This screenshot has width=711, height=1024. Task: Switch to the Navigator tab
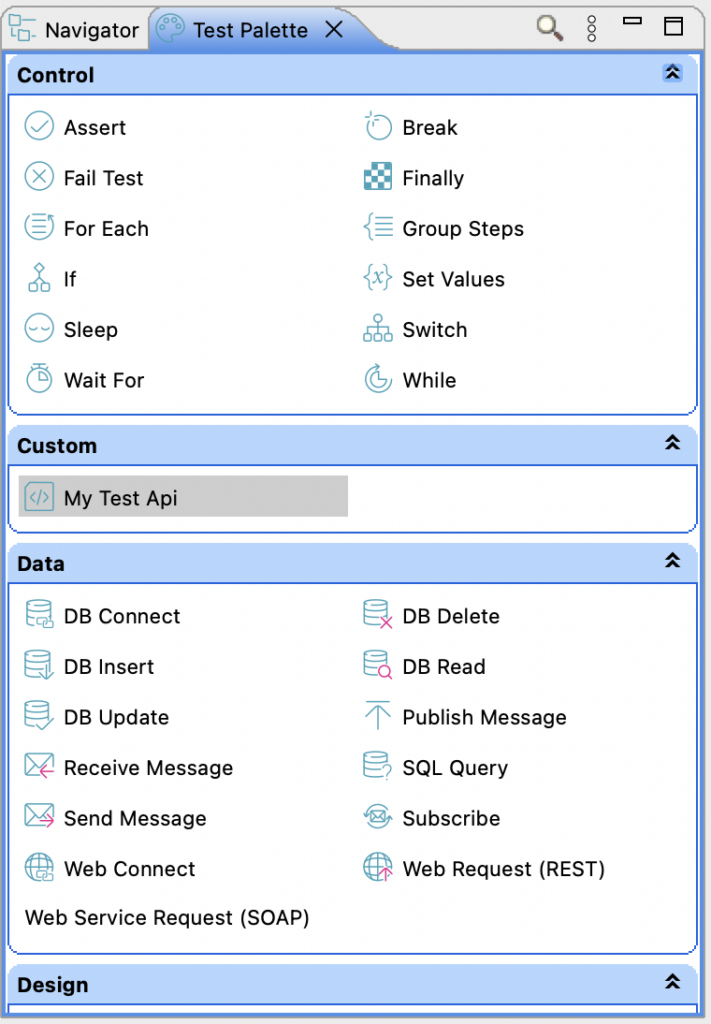coord(74,29)
